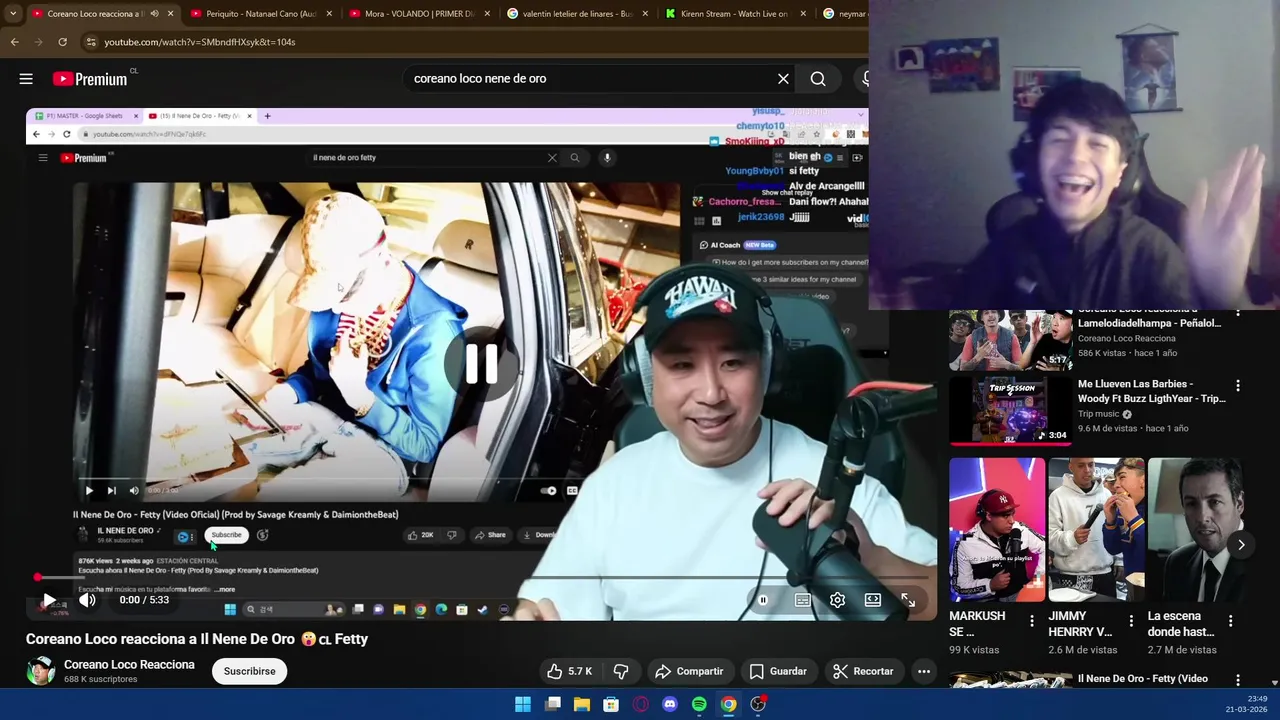Open Microsoft Store from the taskbar
The width and height of the screenshot is (1280, 720).
[611, 704]
